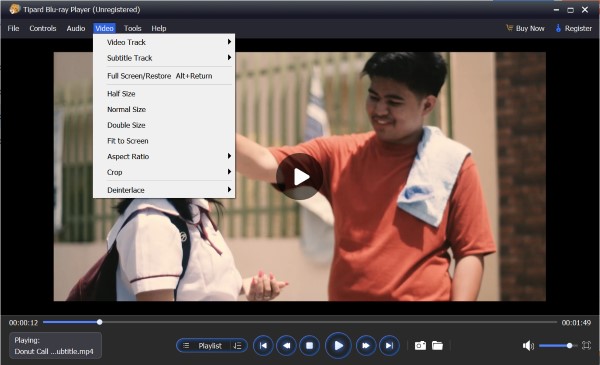Open the Help menu
Viewport: 600px width, 365px height.
tap(159, 28)
